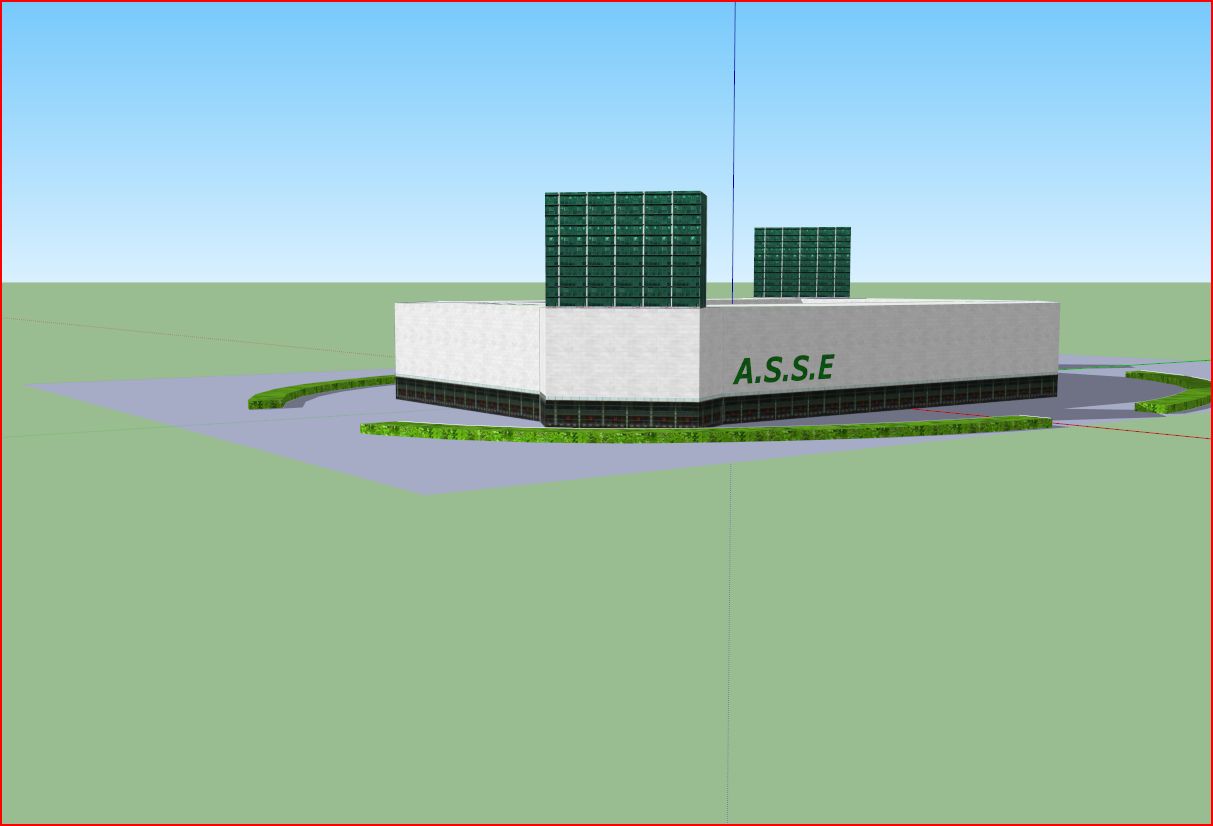The width and height of the screenshot is (1213, 826).
Task: Click the dotted blue axis line below the building
Action: pyautogui.click(x=728, y=620)
